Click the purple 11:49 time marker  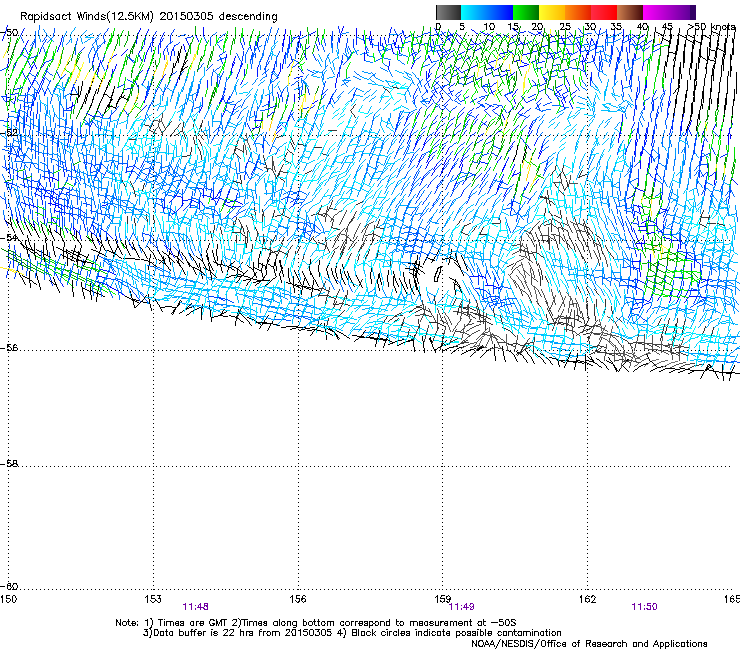tap(462, 607)
